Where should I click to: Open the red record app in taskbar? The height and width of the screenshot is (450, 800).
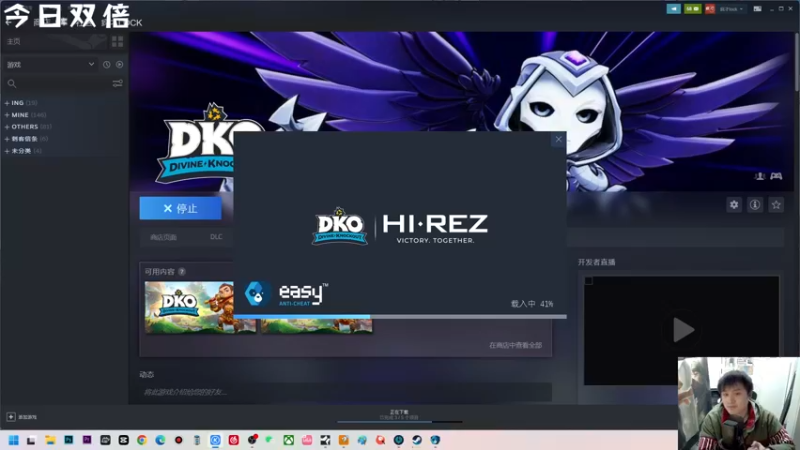[x=179, y=440]
